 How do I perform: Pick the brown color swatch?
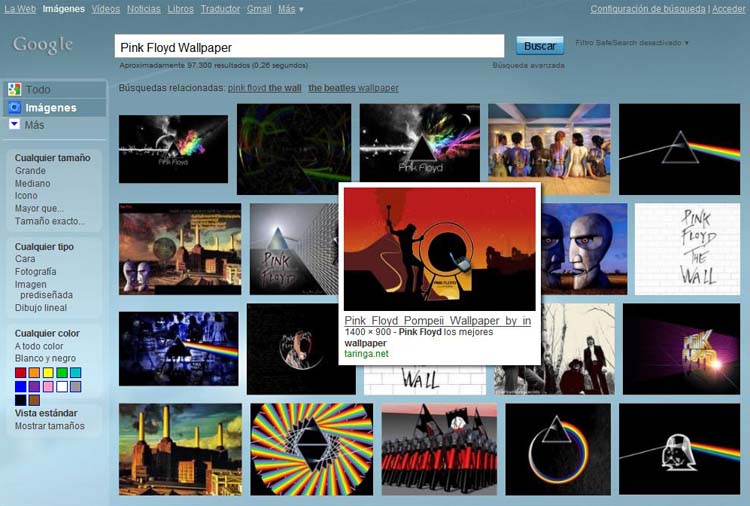(x=34, y=400)
